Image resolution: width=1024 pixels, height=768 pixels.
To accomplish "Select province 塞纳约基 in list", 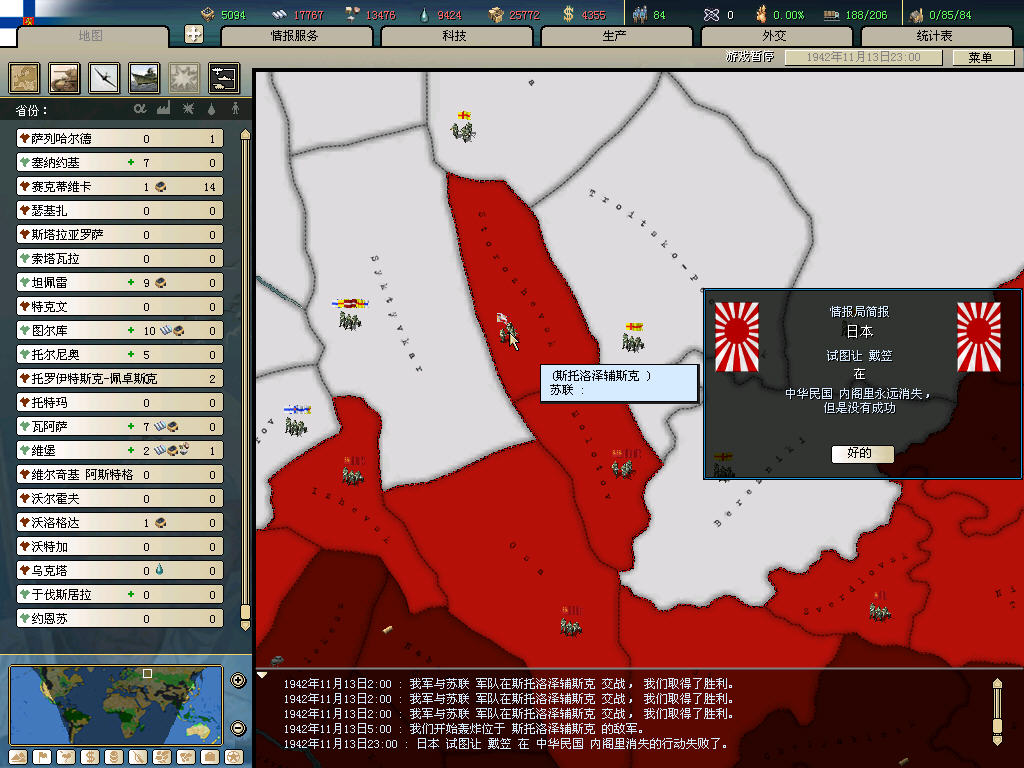I will point(120,163).
